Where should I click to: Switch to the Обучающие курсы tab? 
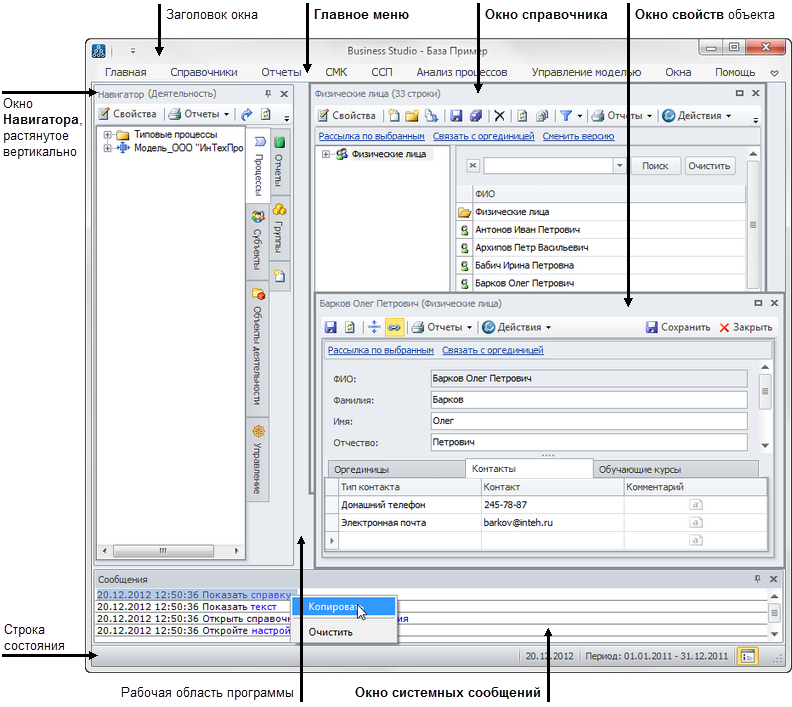pyautogui.click(x=649, y=468)
